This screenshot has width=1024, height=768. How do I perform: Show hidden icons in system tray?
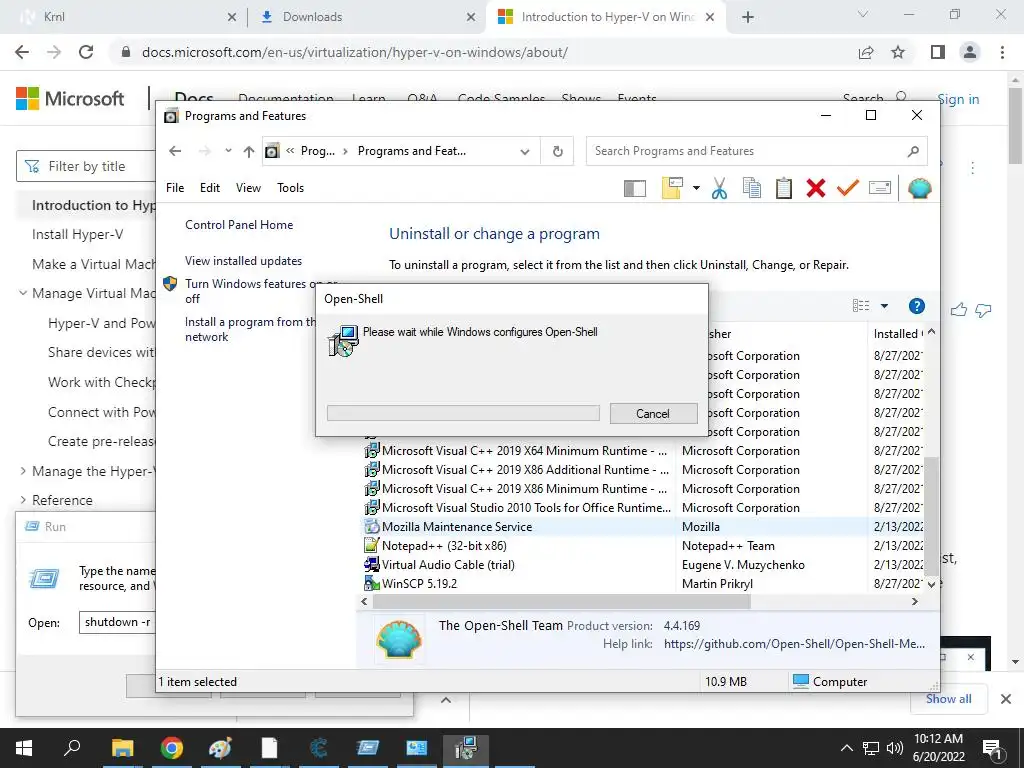coord(846,748)
